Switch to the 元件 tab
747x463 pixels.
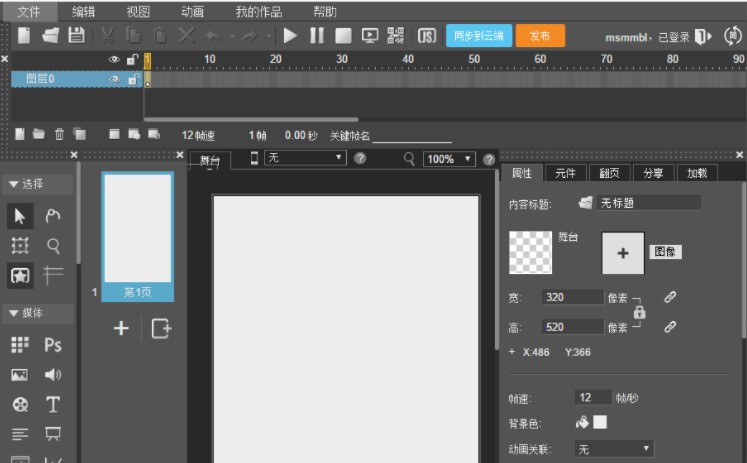coord(565,173)
